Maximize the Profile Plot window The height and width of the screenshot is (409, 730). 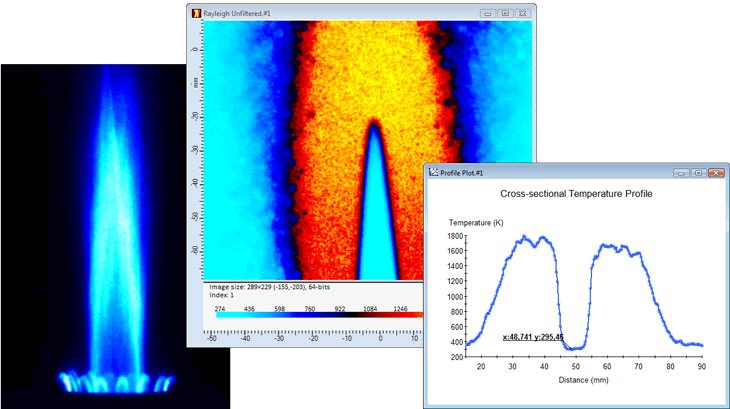point(698,173)
